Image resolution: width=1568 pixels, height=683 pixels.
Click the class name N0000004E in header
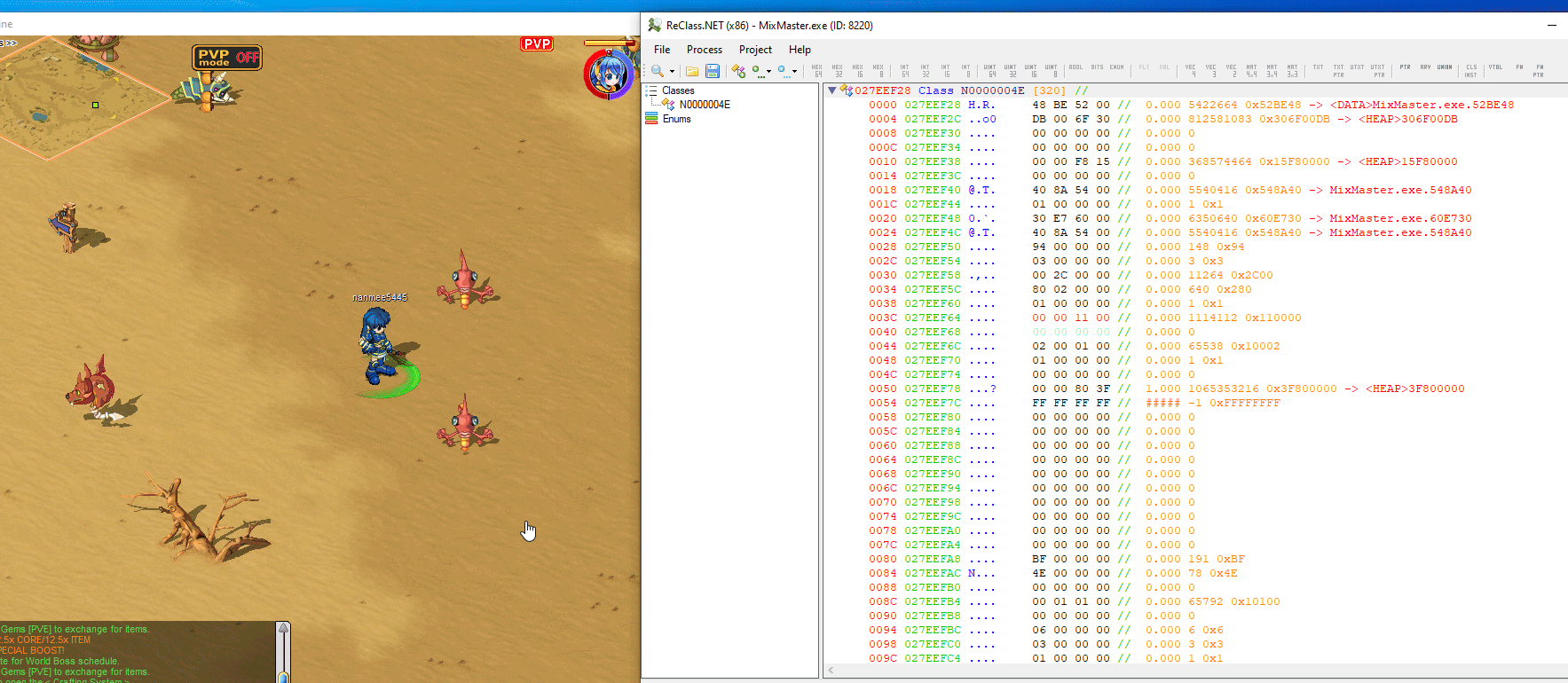click(x=992, y=90)
